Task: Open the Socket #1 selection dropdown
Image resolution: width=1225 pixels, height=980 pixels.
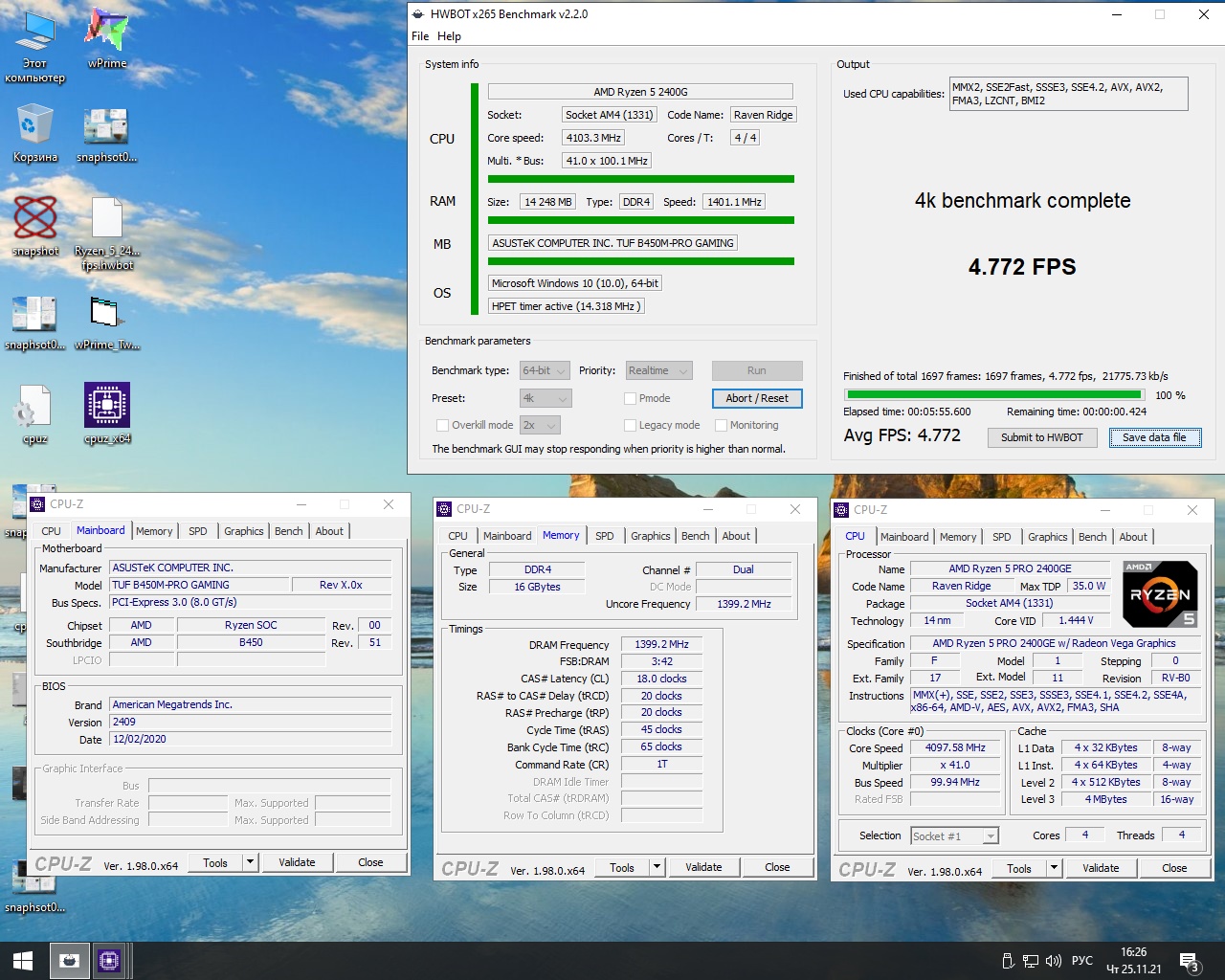Action: [954, 836]
